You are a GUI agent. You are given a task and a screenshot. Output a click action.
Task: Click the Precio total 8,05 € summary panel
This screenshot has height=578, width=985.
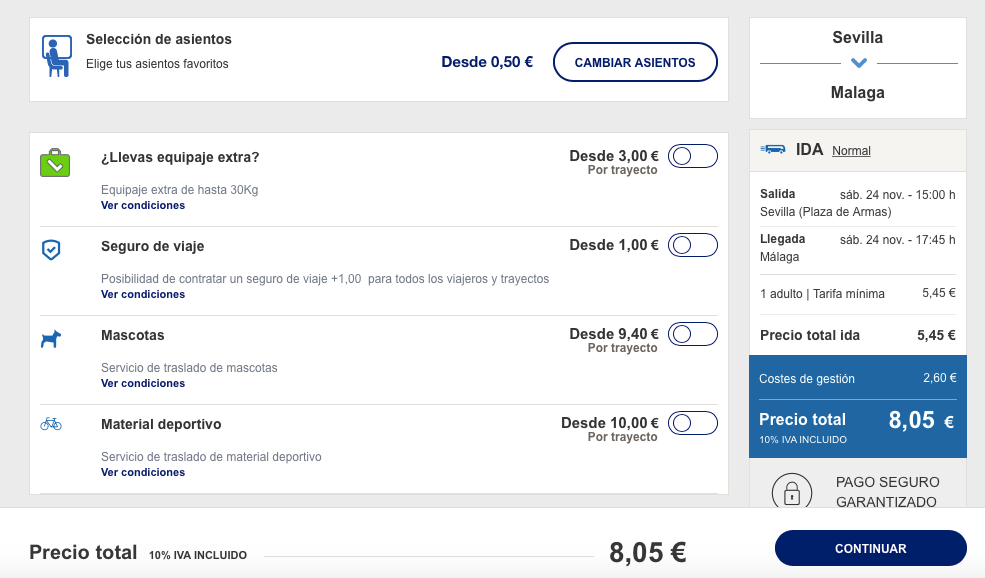857,428
